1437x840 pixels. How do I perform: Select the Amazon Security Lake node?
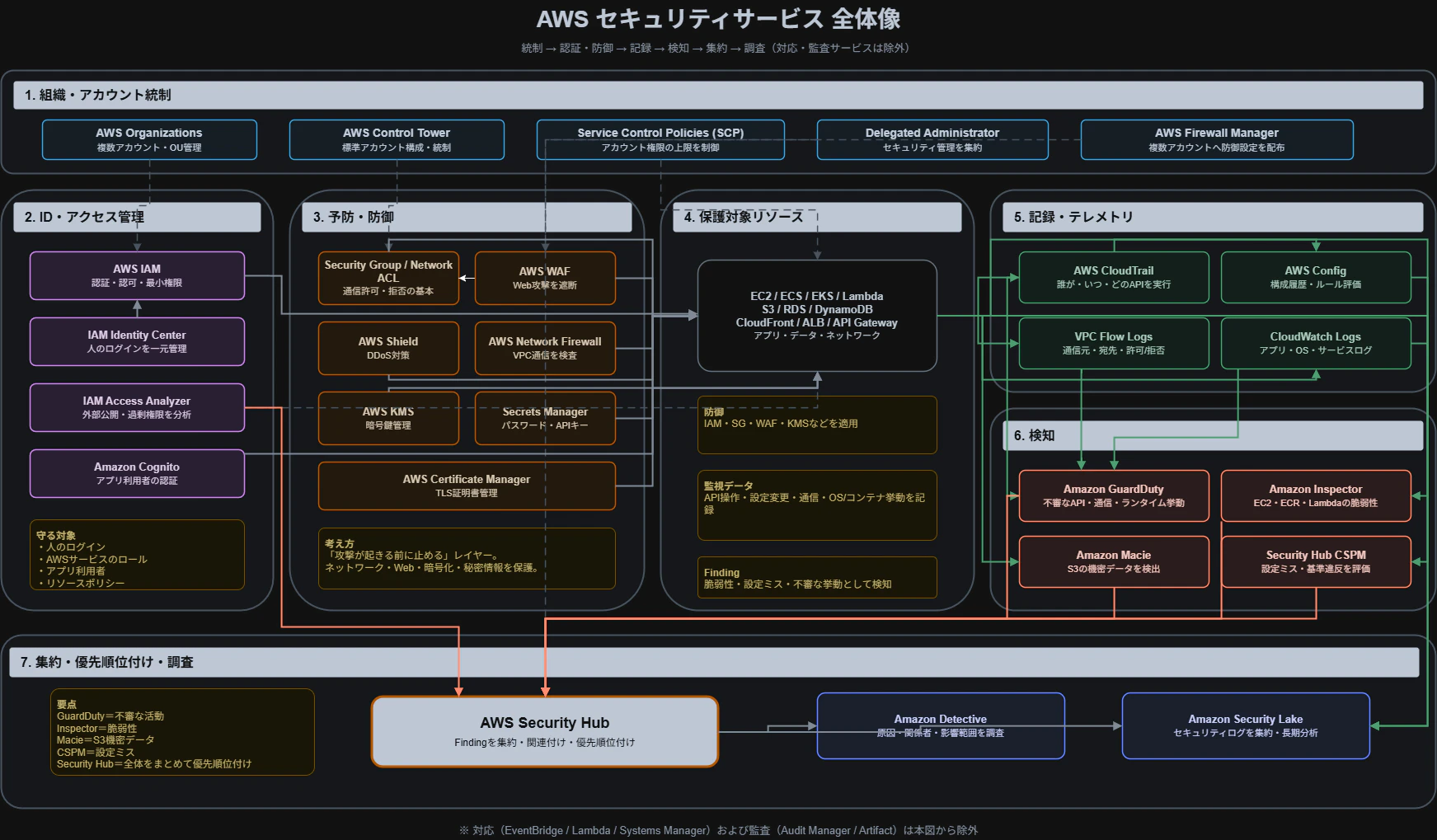click(x=1246, y=725)
